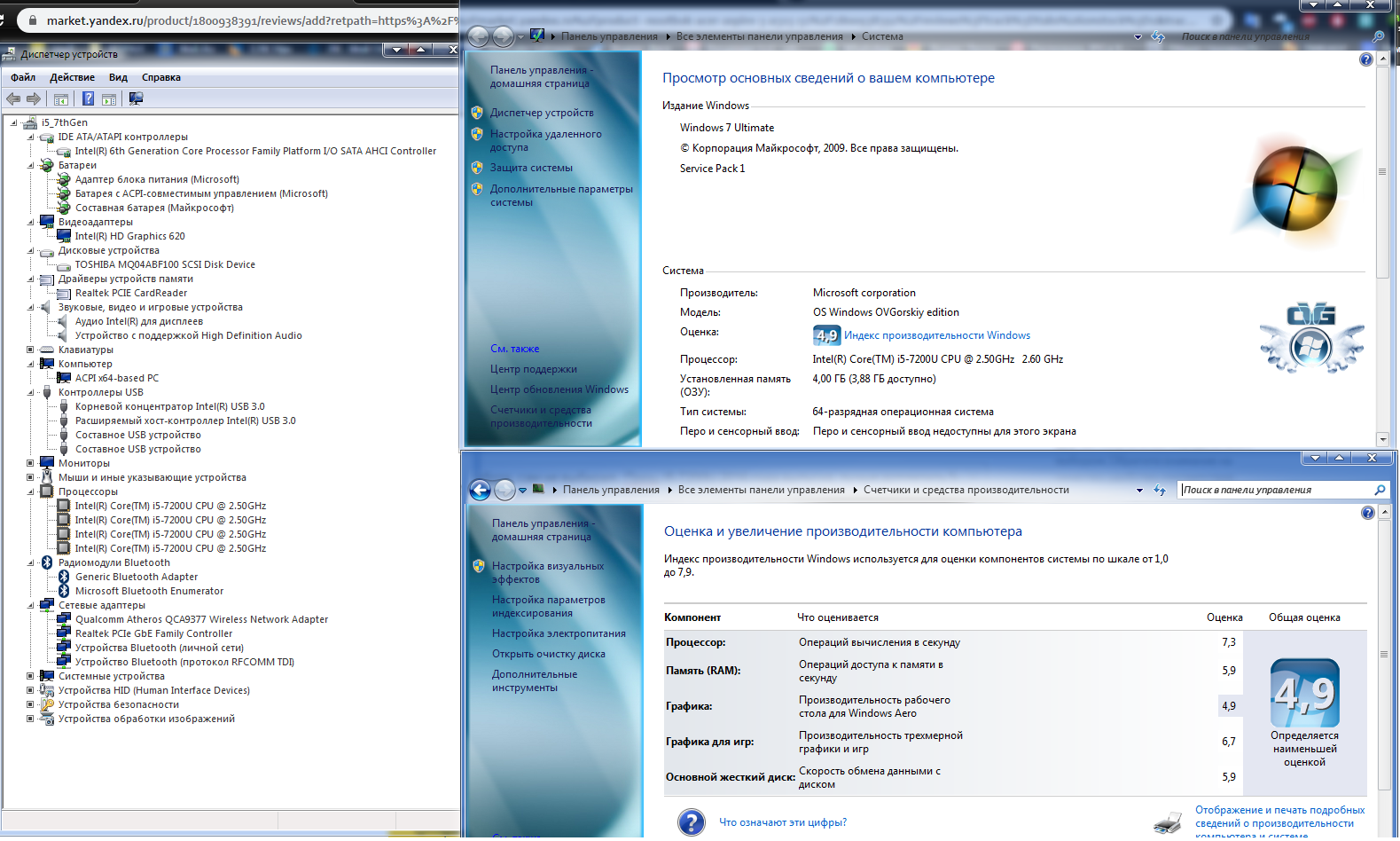The image size is (1400, 841).
Task: Collapse the i5_7thGen root node
Action: (14, 122)
